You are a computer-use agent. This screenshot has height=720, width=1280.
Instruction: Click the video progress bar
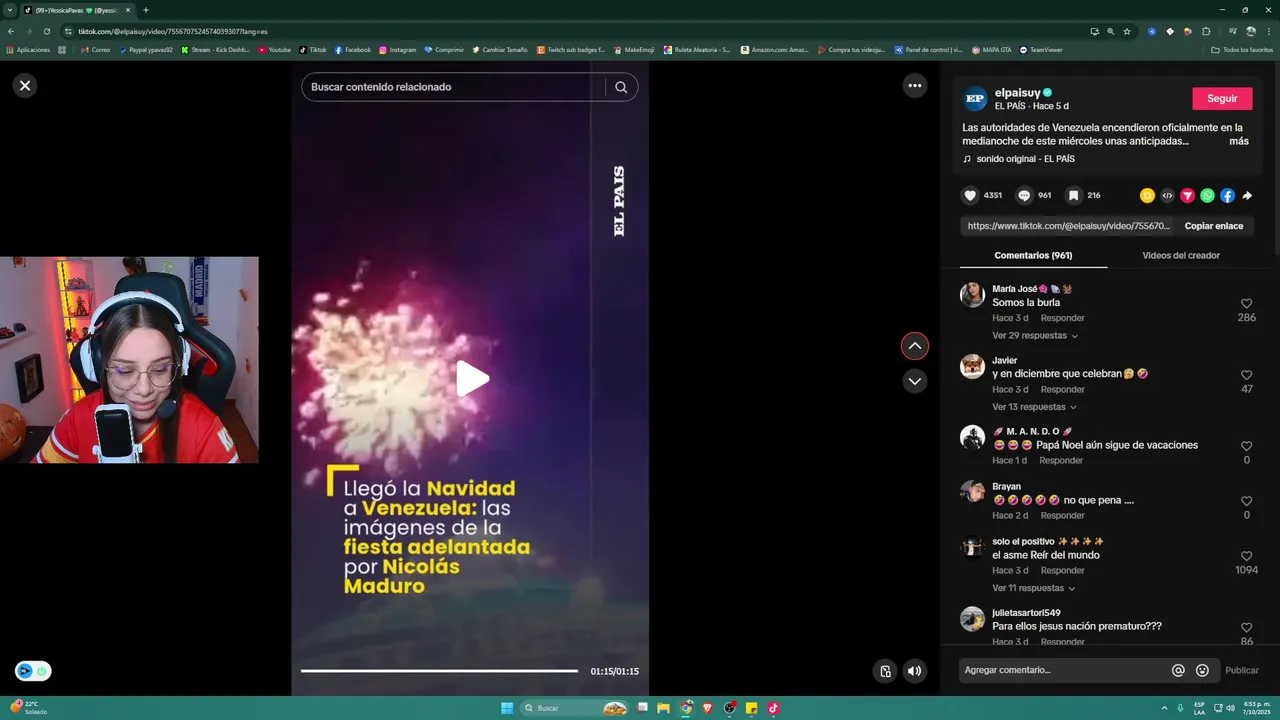(439, 671)
